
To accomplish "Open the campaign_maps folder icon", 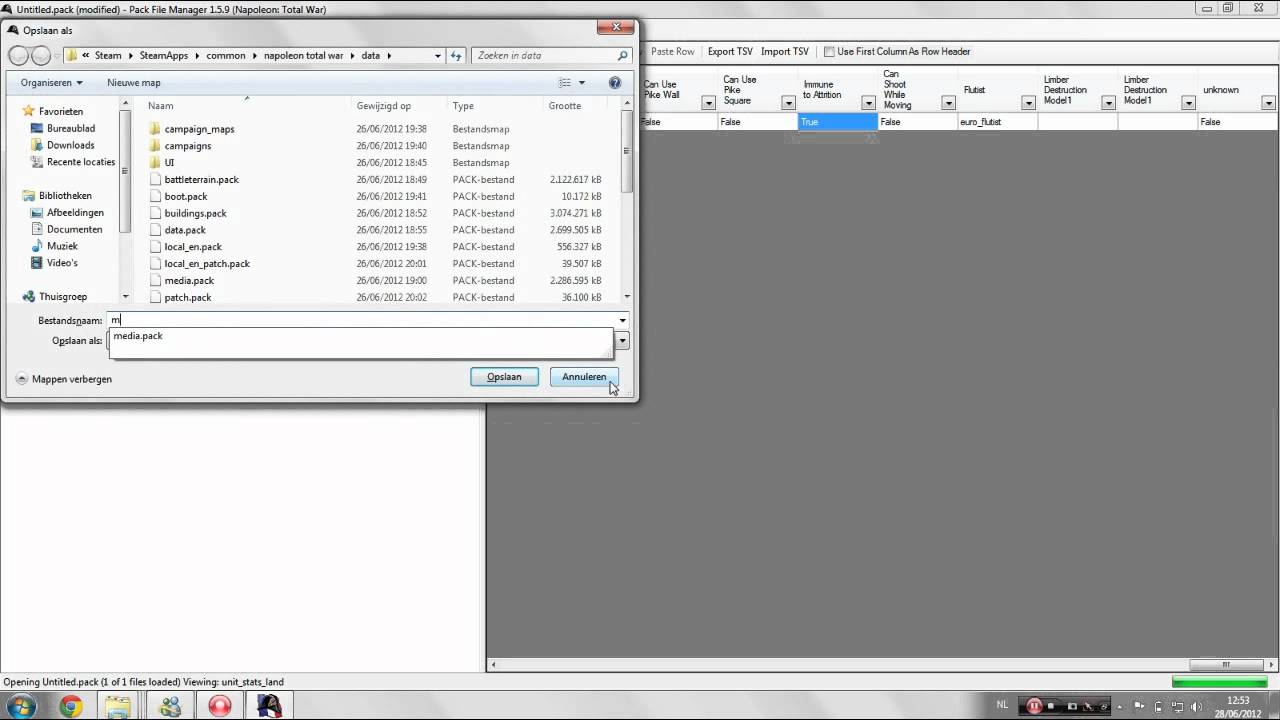I will pyautogui.click(x=155, y=129).
